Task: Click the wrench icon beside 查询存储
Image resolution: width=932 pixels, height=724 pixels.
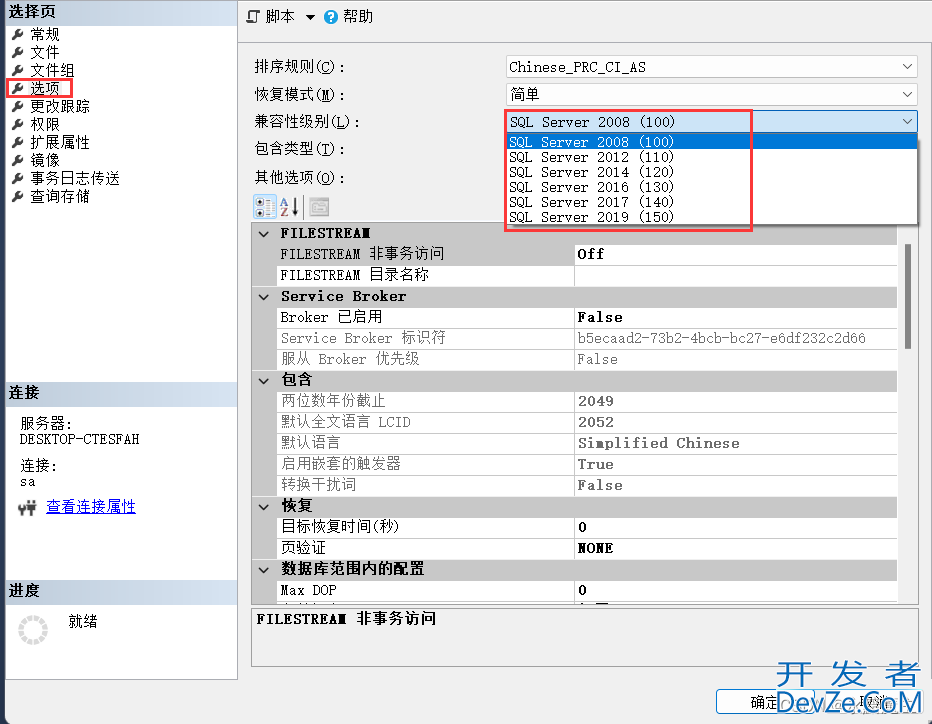Action: click(x=18, y=196)
